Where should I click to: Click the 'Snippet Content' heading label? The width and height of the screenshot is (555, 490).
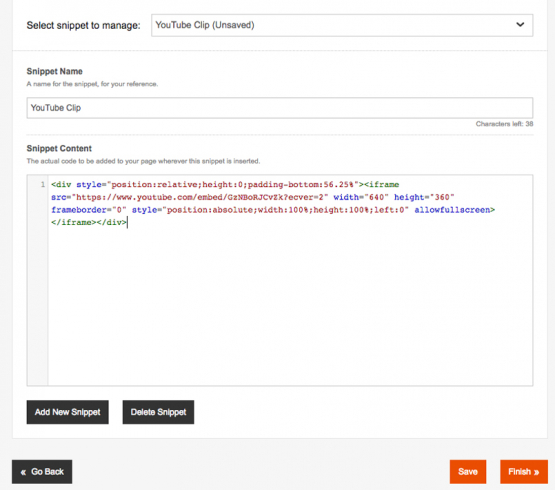(x=59, y=148)
